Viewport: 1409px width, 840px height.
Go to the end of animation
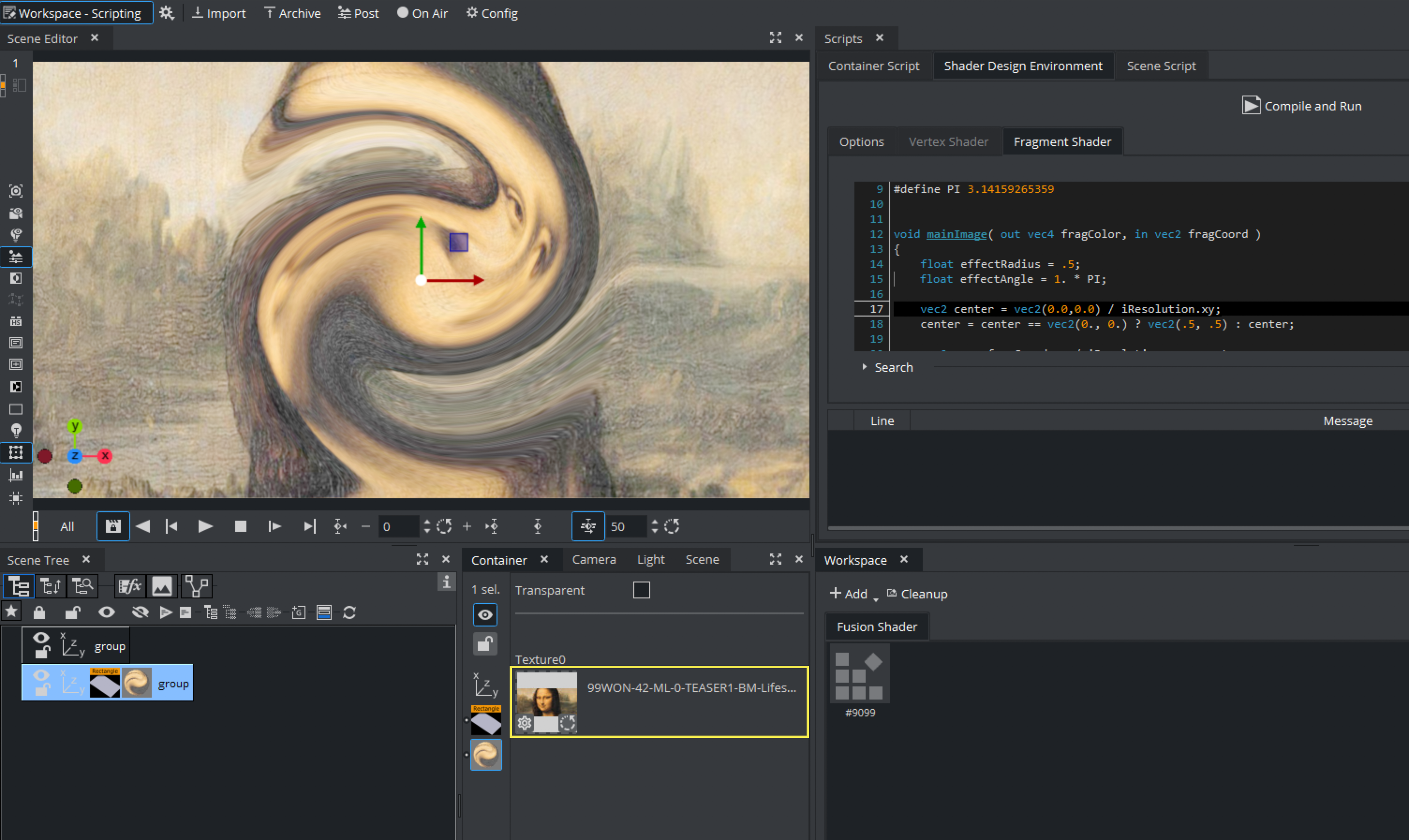tap(309, 526)
